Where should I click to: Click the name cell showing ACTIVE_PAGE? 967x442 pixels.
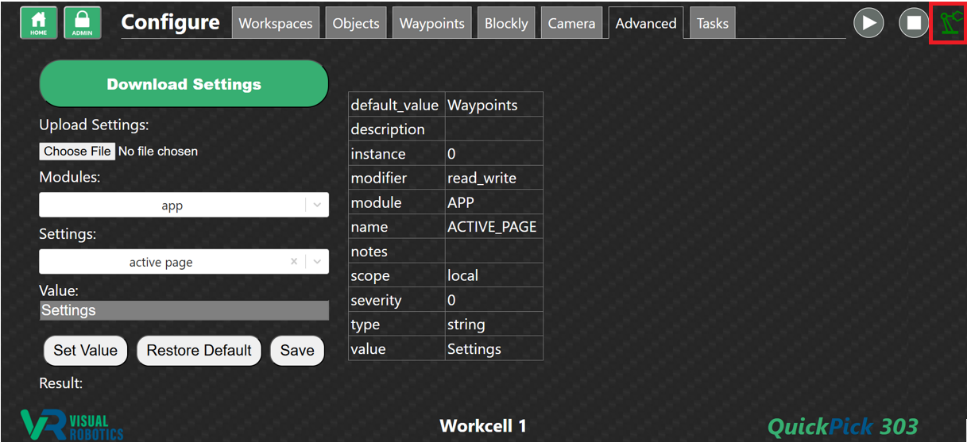tap(494, 227)
